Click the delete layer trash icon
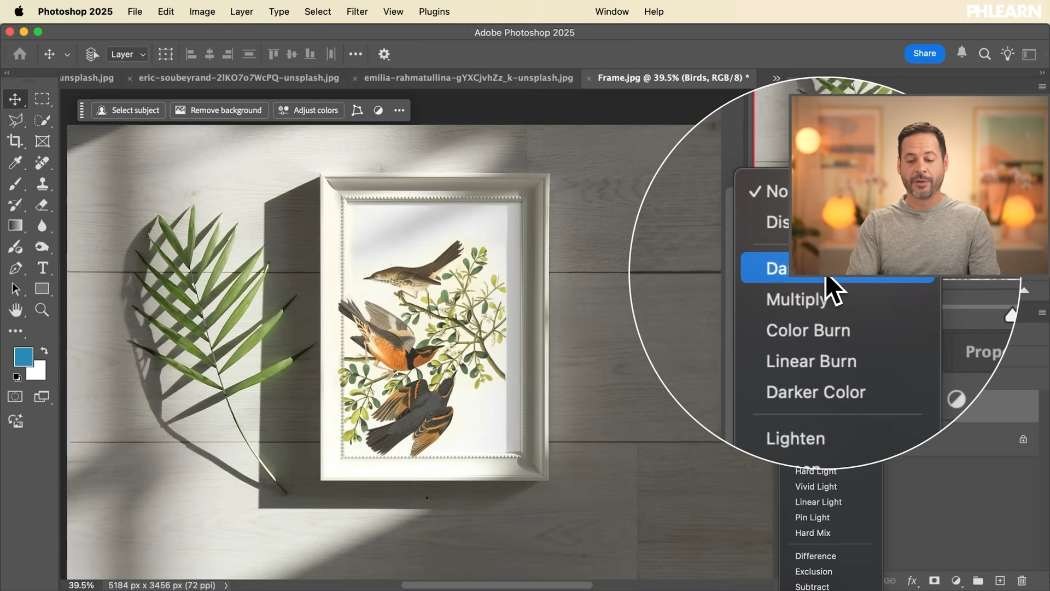Image resolution: width=1050 pixels, height=591 pixels. 1022,580
